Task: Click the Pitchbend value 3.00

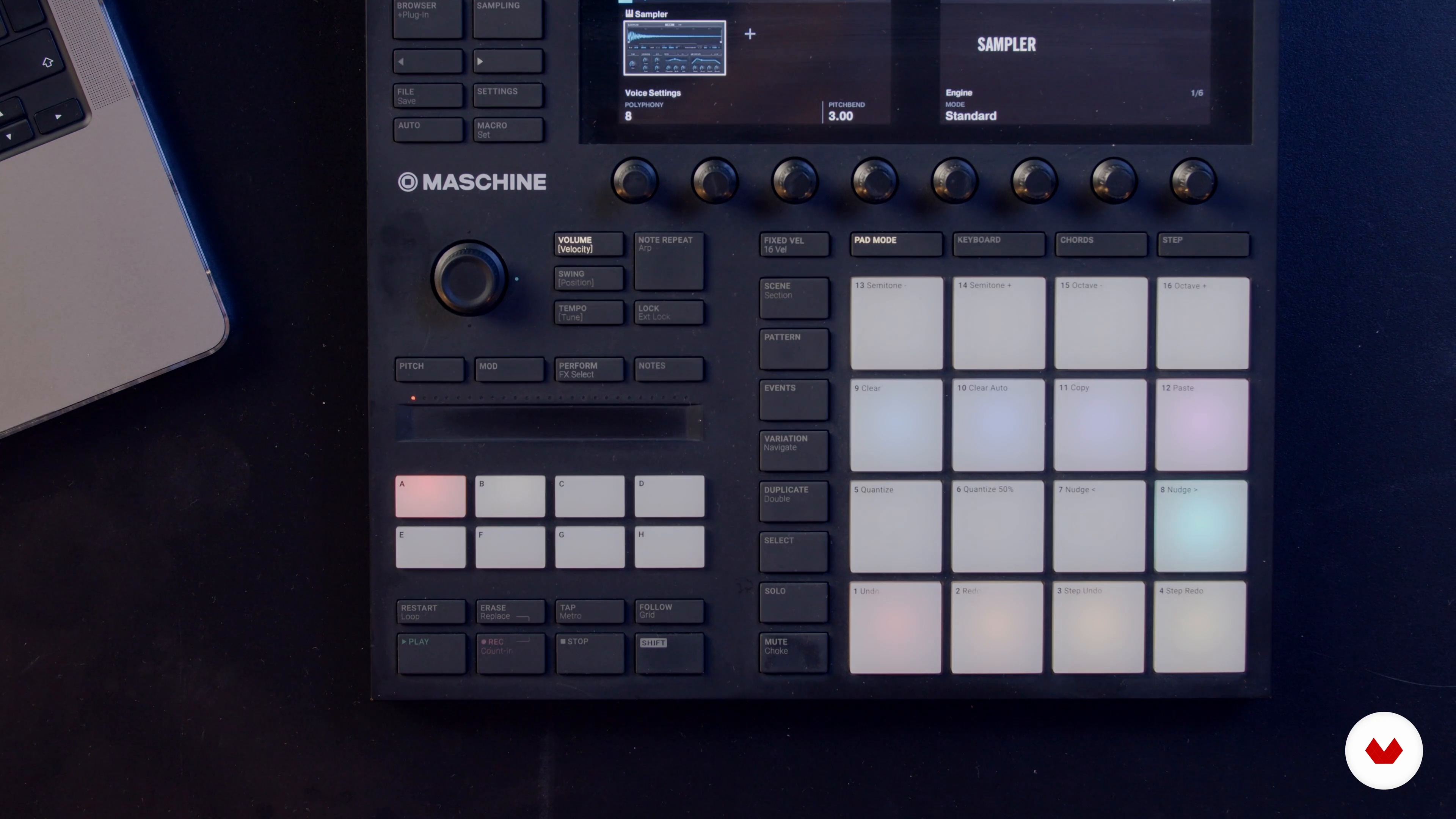Action: [x=841, y=116]
